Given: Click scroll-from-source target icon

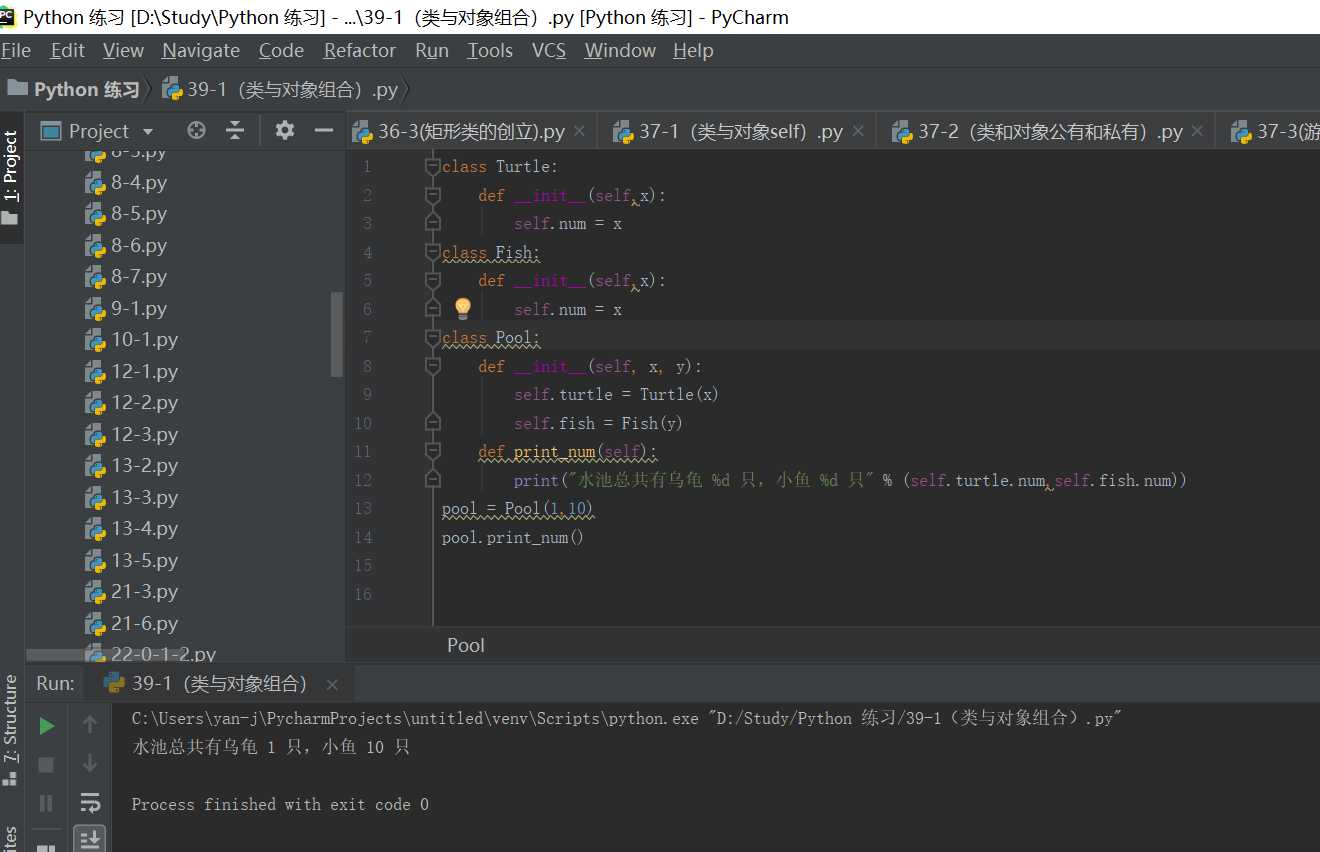Looking at the screenshot, I should point(196,130).
